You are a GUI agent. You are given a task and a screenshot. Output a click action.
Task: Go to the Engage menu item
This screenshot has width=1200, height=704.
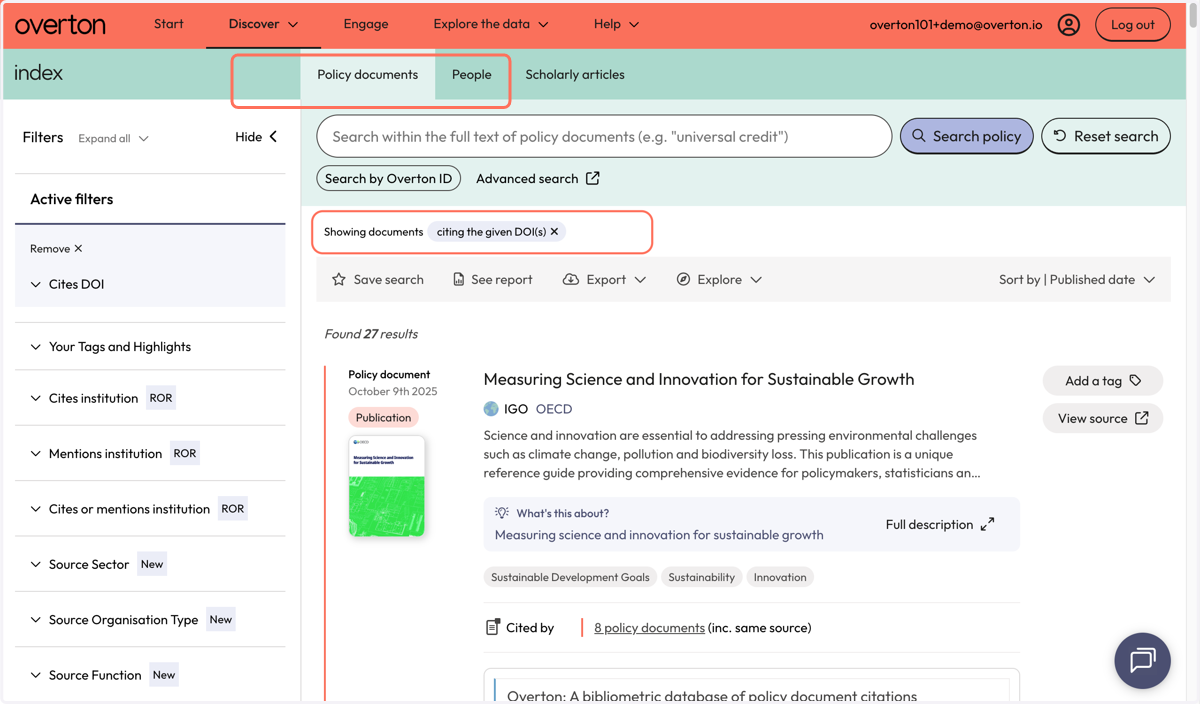coord(366,24)
